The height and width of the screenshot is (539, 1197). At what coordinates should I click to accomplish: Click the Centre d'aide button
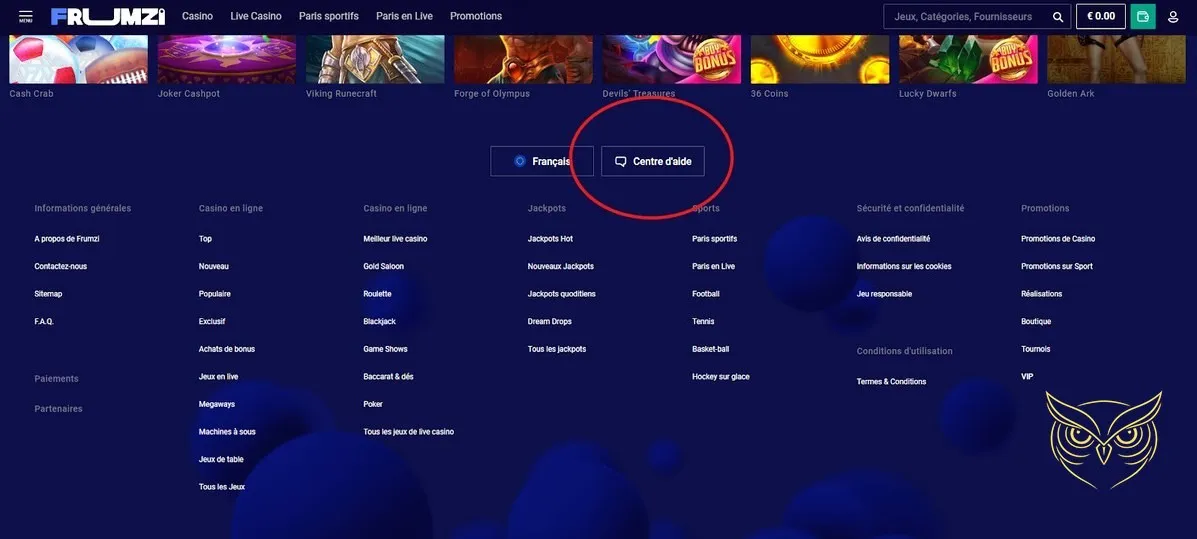click(x=653, y=161)
